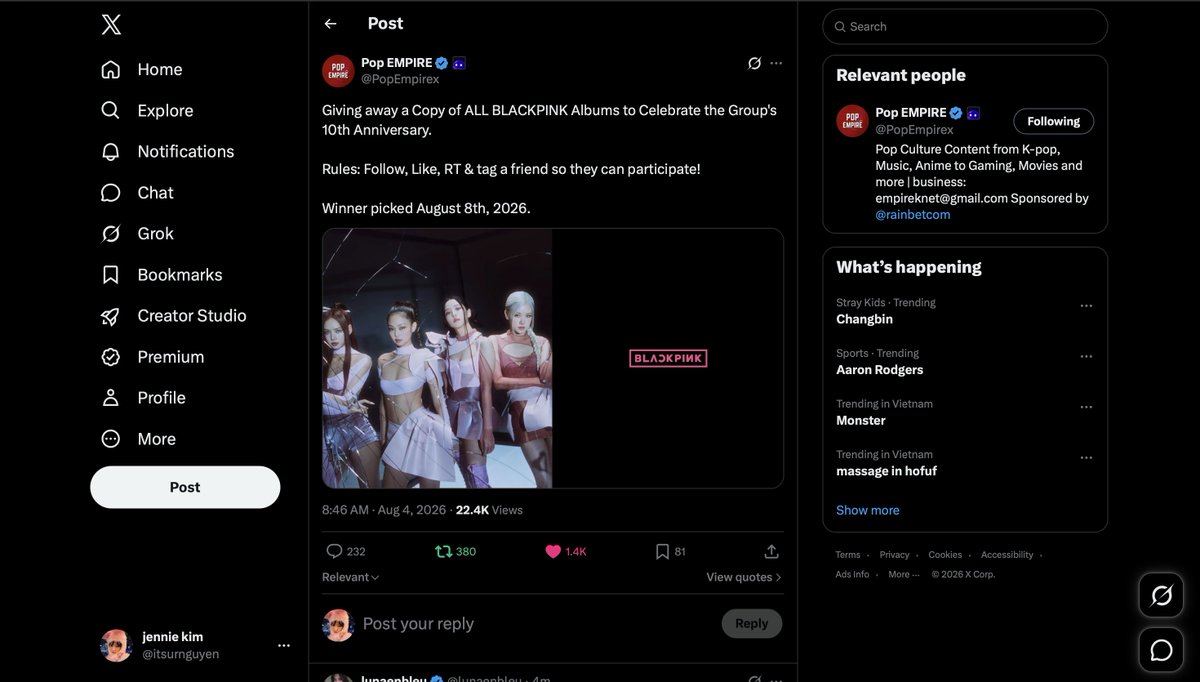Expand the More sidebar menu
The height and width of the screenshot is (682, 1200).
pyautogui.click(x=138, y=438)
